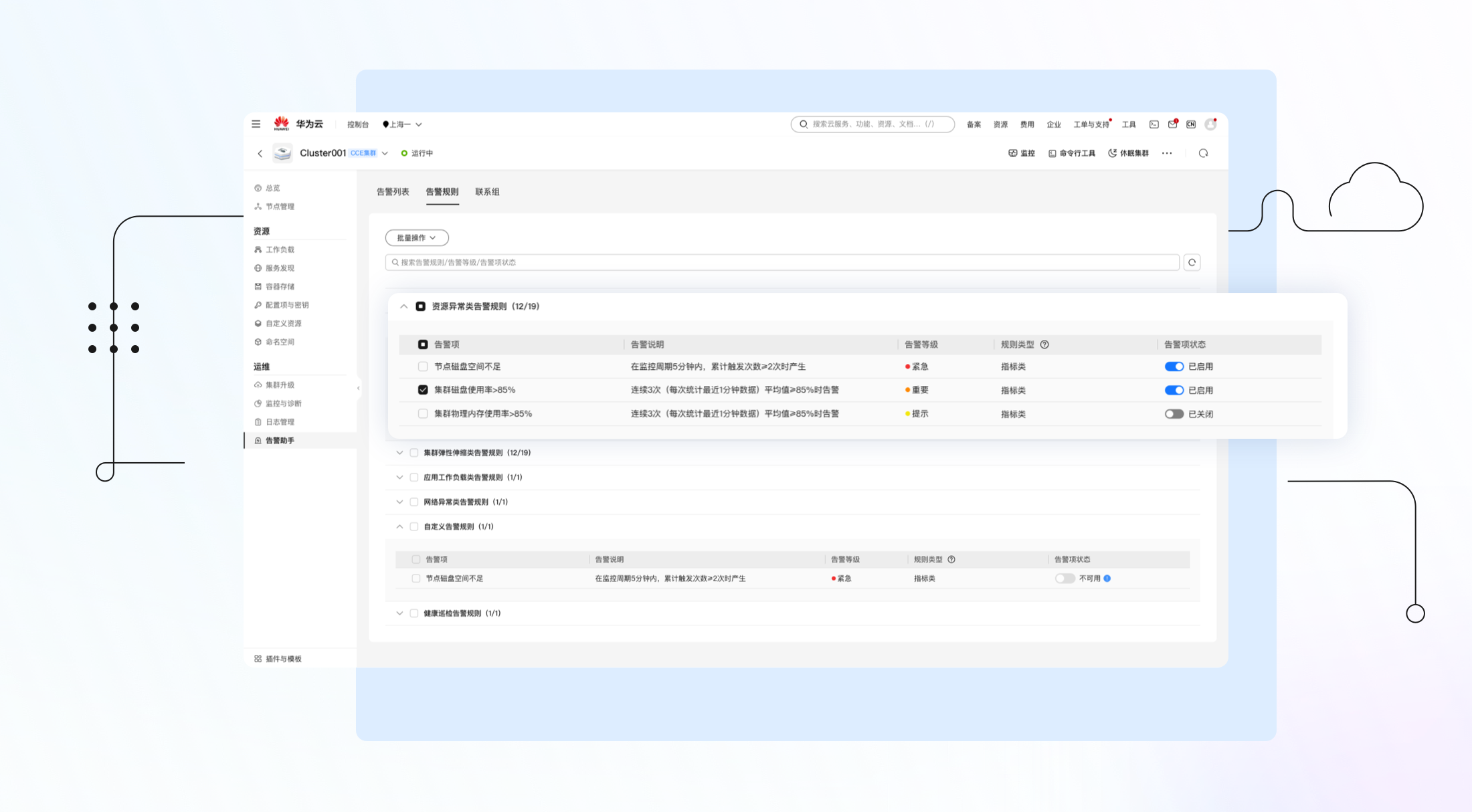The image size is (1472, 812).
Task: Click the 休眠集群 button
Action: (x=1129, y=153)
